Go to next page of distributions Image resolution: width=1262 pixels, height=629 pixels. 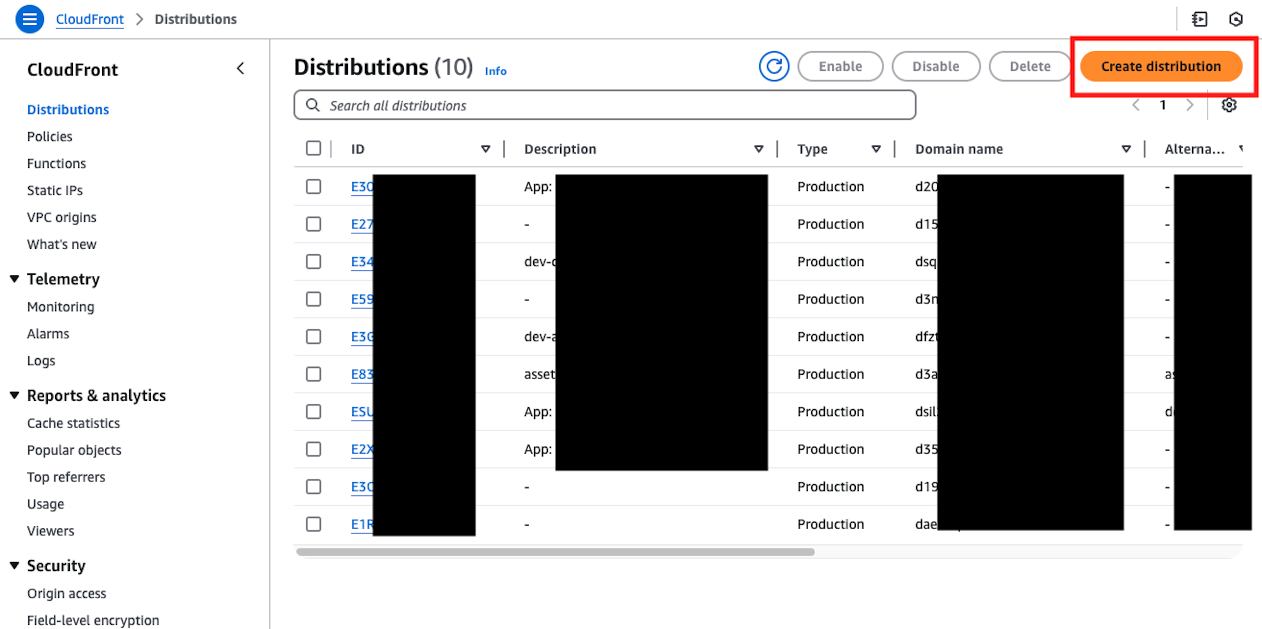coord(1189,105)
